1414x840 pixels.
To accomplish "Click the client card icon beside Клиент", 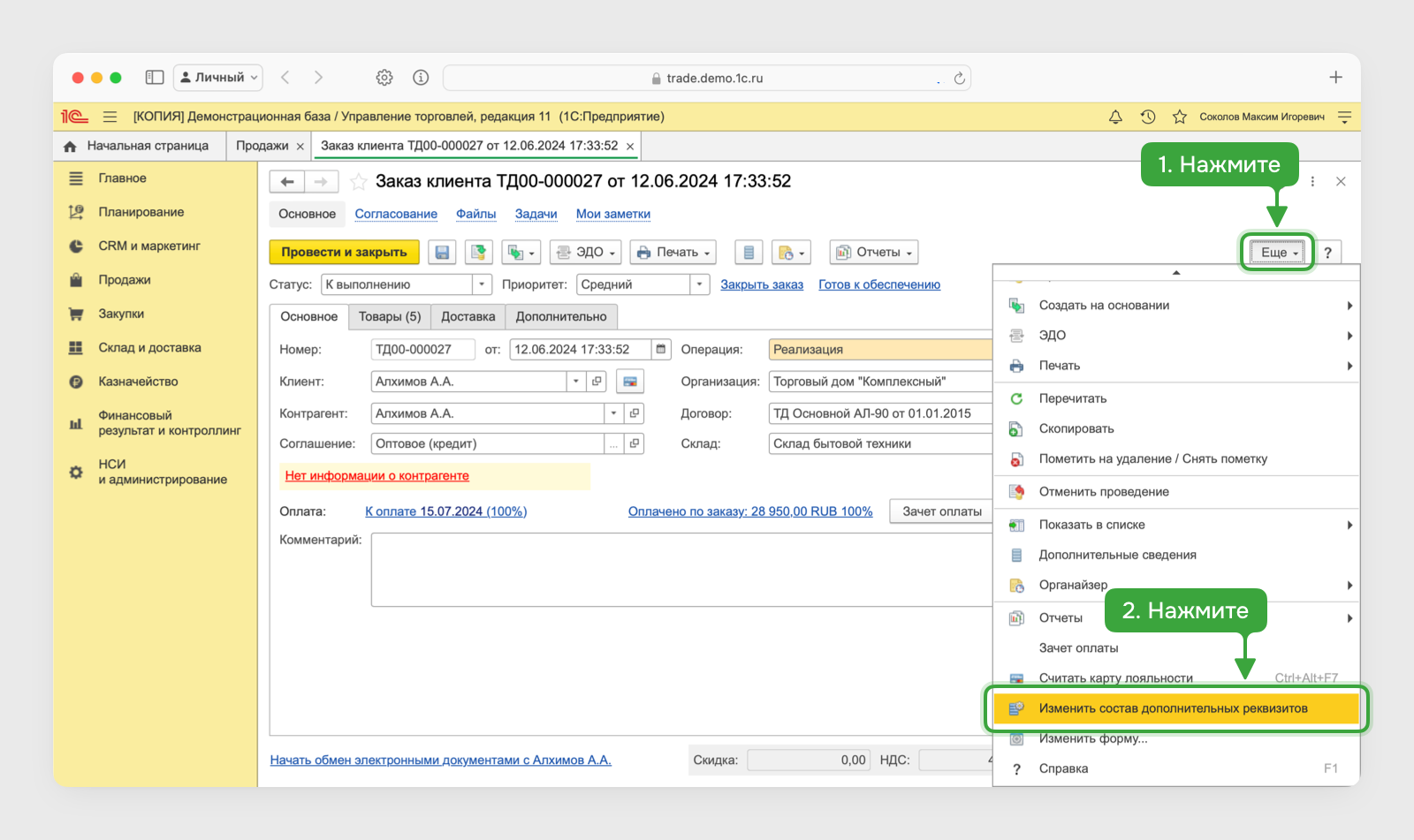I will coord(630,382).
